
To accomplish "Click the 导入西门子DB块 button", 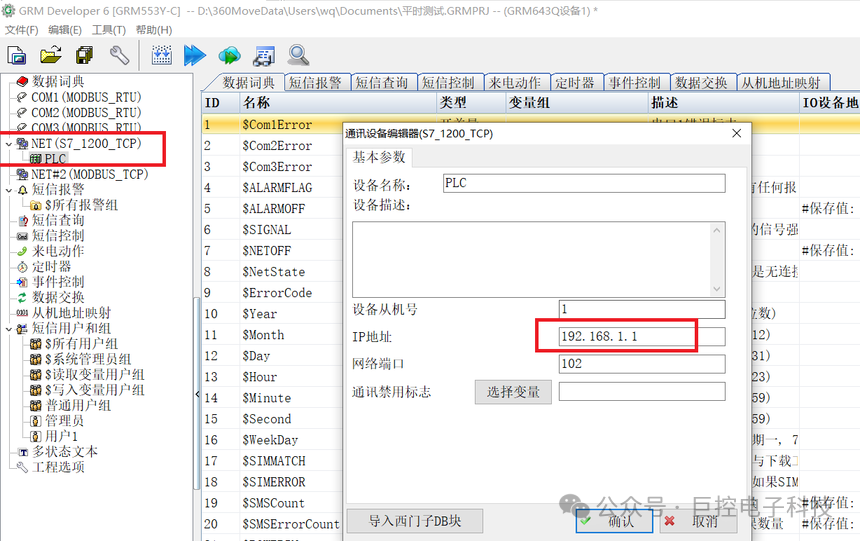I will tap(415, 521).
